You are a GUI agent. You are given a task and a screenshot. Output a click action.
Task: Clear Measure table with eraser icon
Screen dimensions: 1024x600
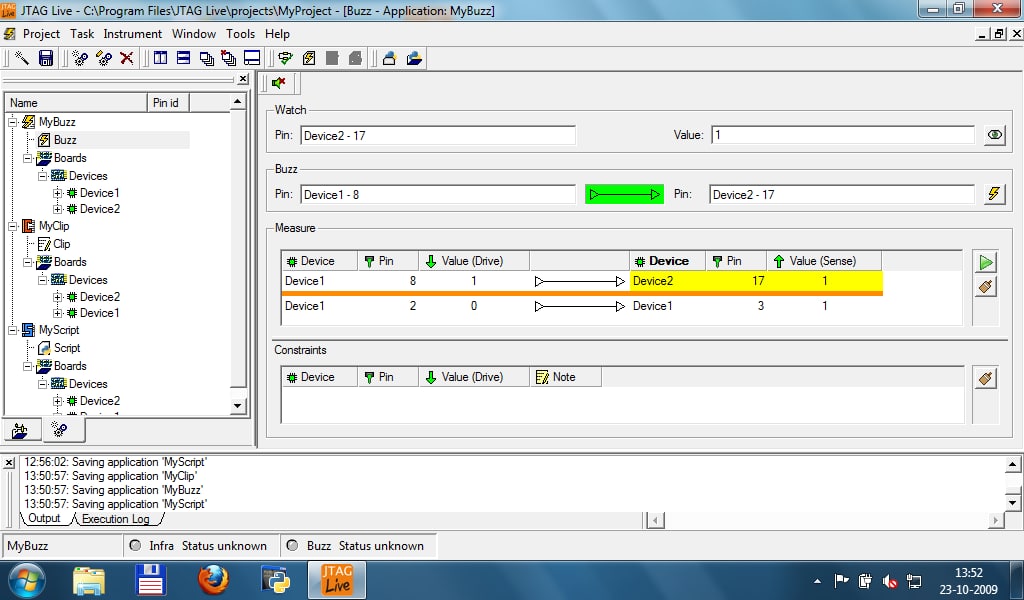click(986, 286)
